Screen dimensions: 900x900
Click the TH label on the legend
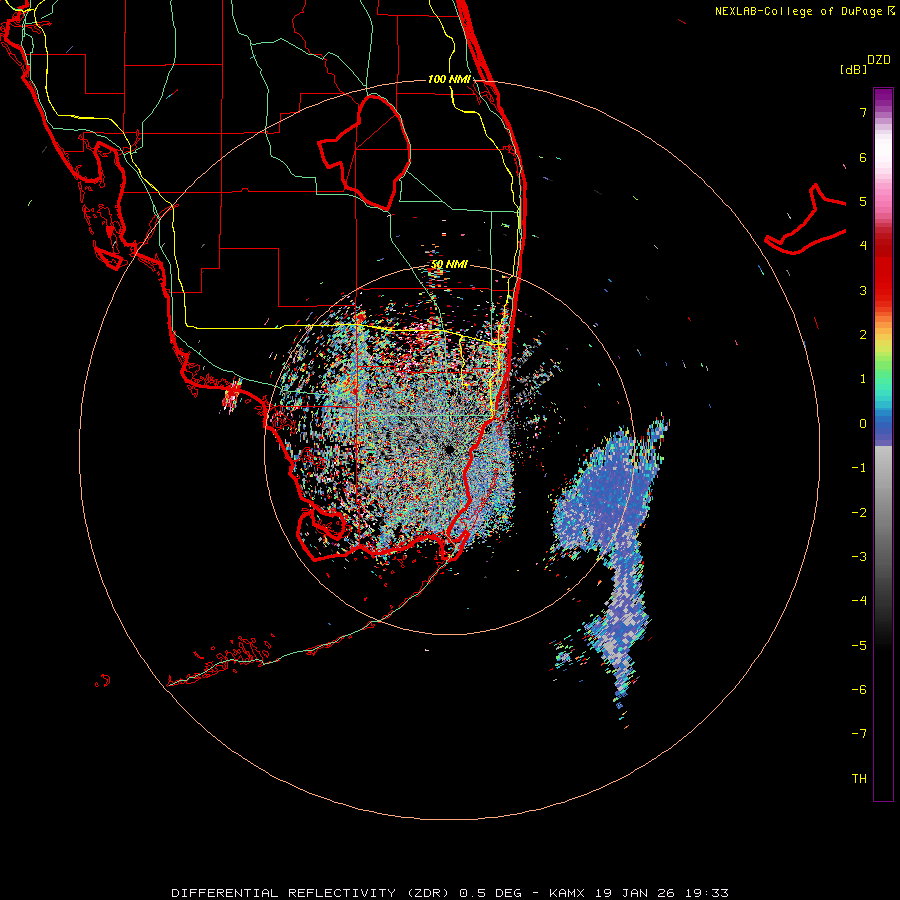click(x=859, y=778)
